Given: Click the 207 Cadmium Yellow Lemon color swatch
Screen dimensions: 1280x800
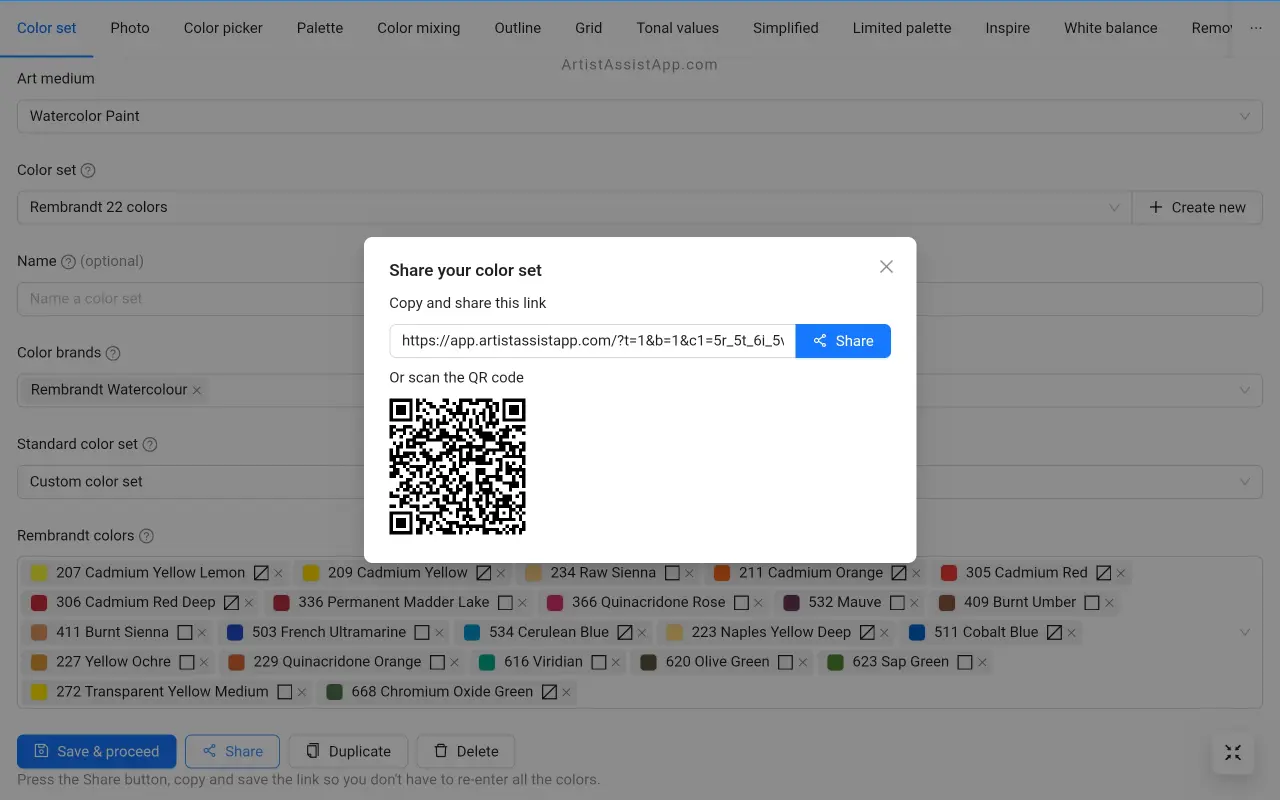Looking at the screenshot, I should click(x=39, y=573).
